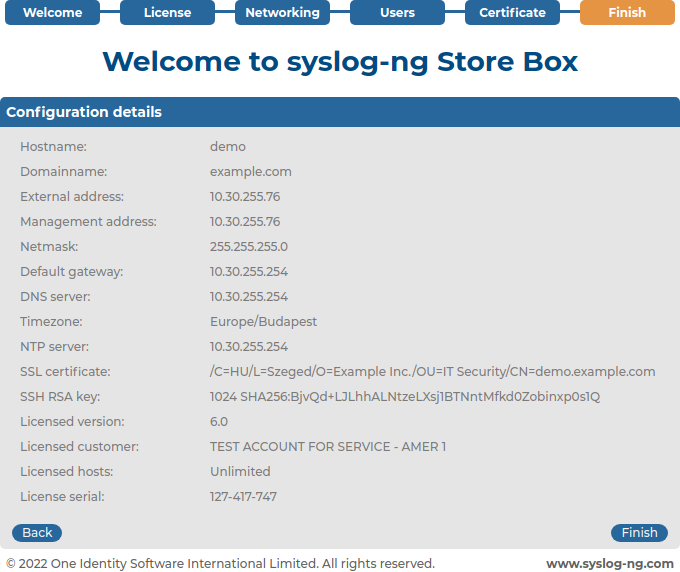This screenshot has width=680, height=572.
Task: Click the Management address value 10.30.255.76
Action: click(245, 222)
